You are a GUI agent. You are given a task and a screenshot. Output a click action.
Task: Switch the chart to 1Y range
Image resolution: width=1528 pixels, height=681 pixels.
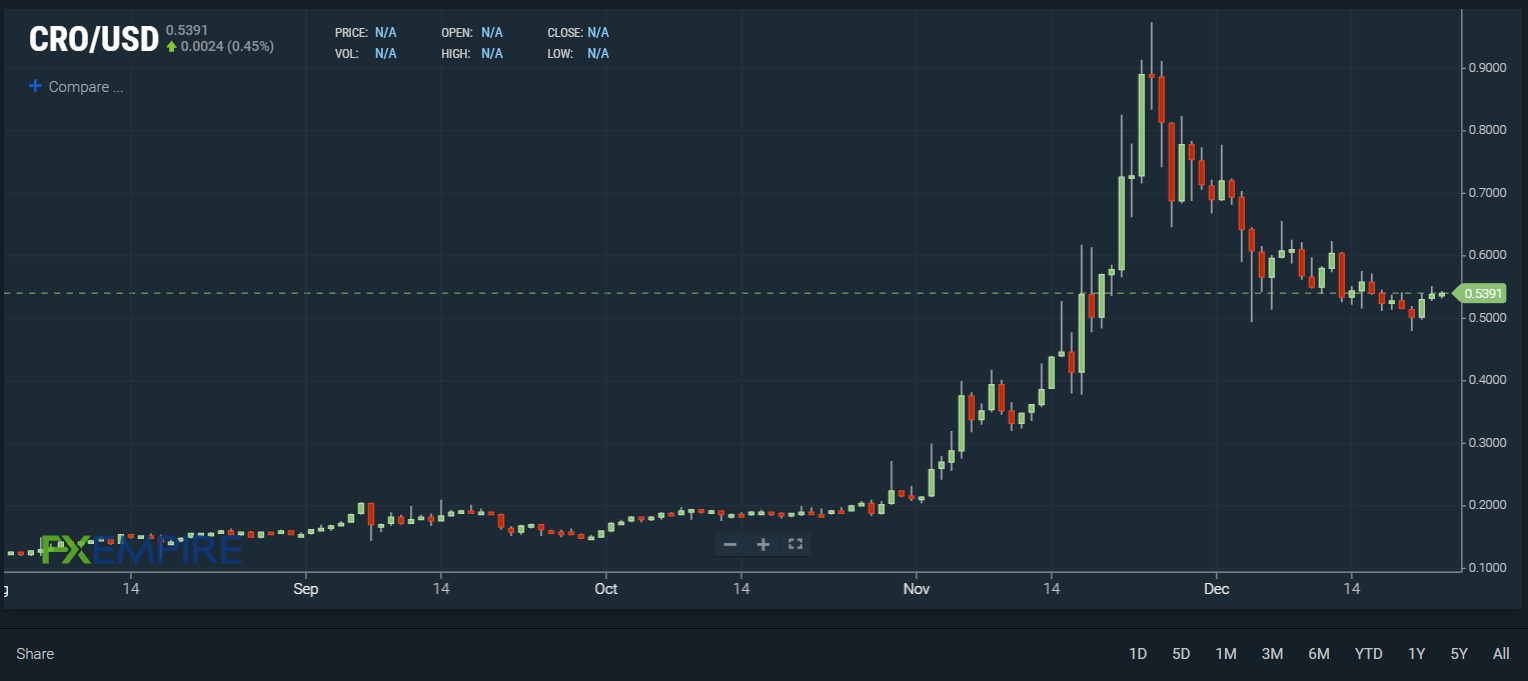coord(1416,654)
